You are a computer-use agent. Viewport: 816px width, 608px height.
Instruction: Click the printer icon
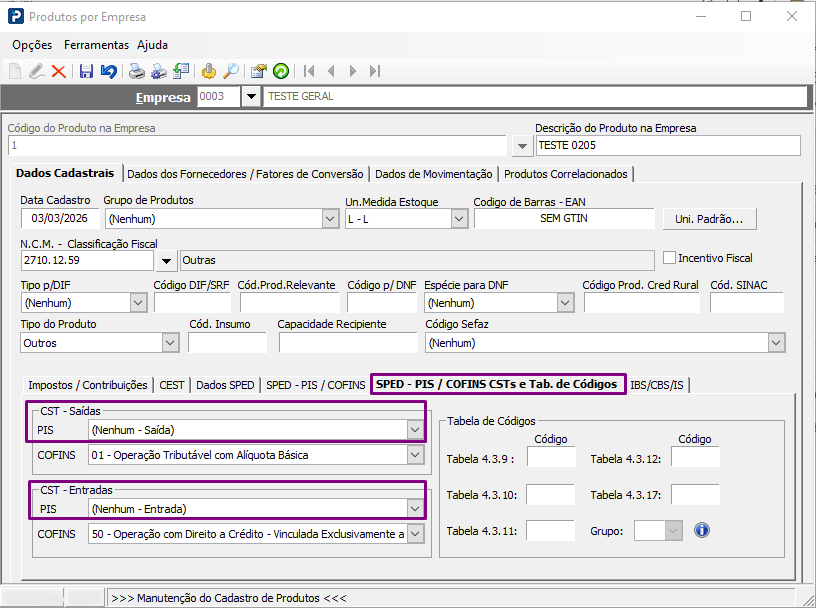point(137,71)
